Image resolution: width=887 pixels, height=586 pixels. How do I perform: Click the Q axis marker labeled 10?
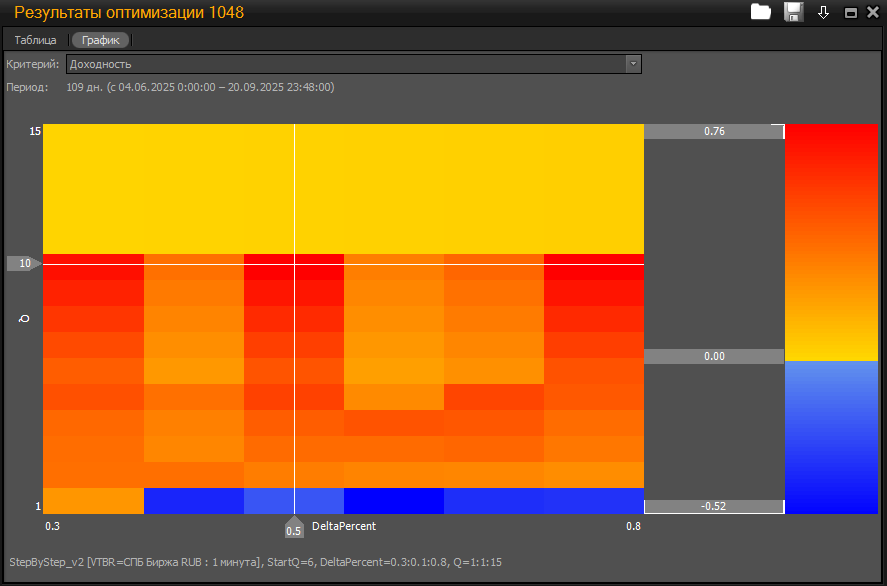[24, 264]
